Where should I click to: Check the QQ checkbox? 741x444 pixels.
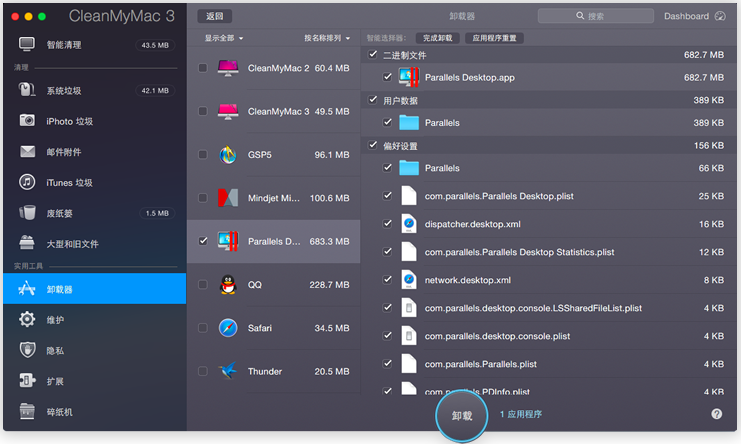tap(203, 284)
